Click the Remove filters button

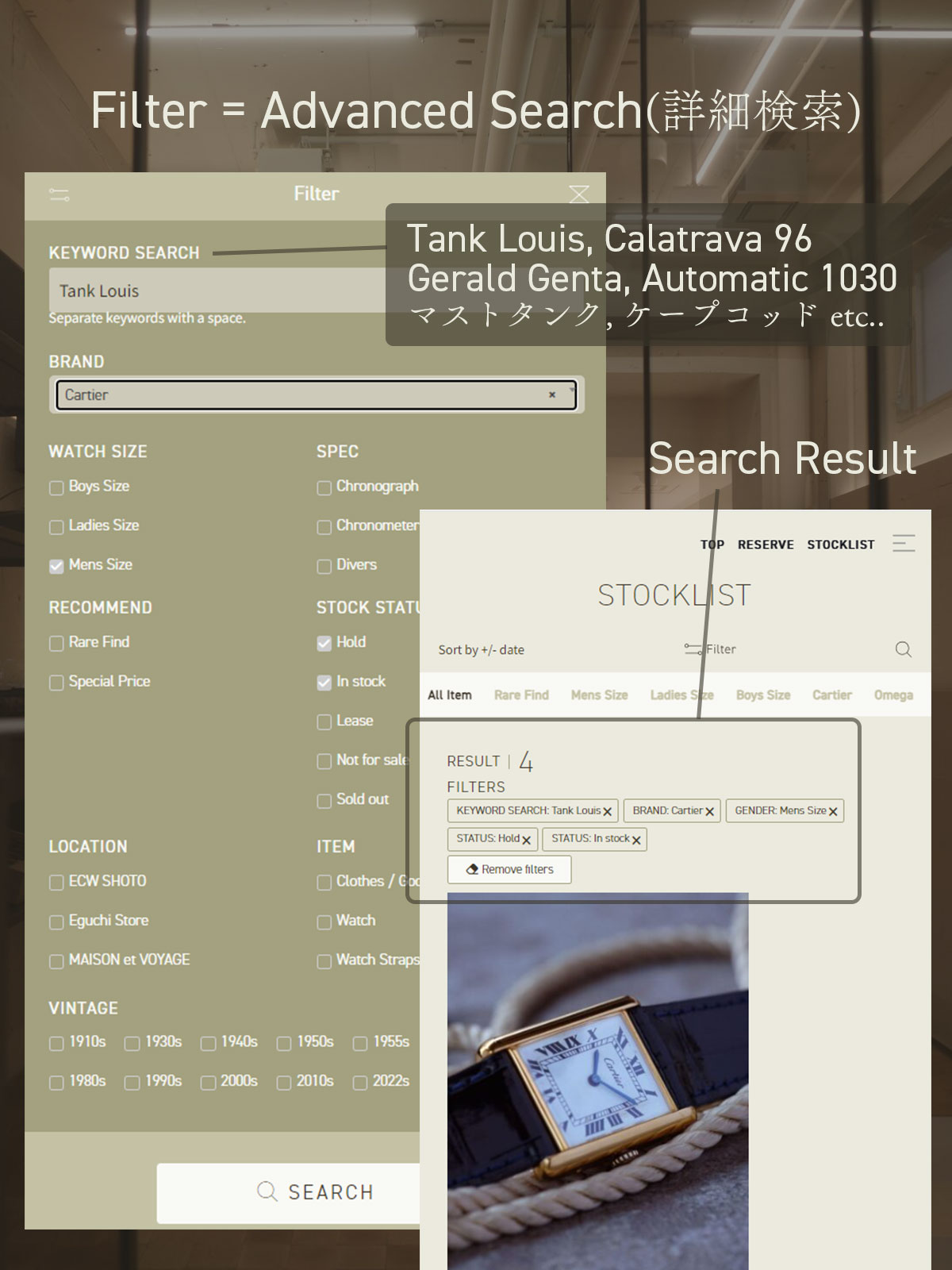(x=509, y=869)
